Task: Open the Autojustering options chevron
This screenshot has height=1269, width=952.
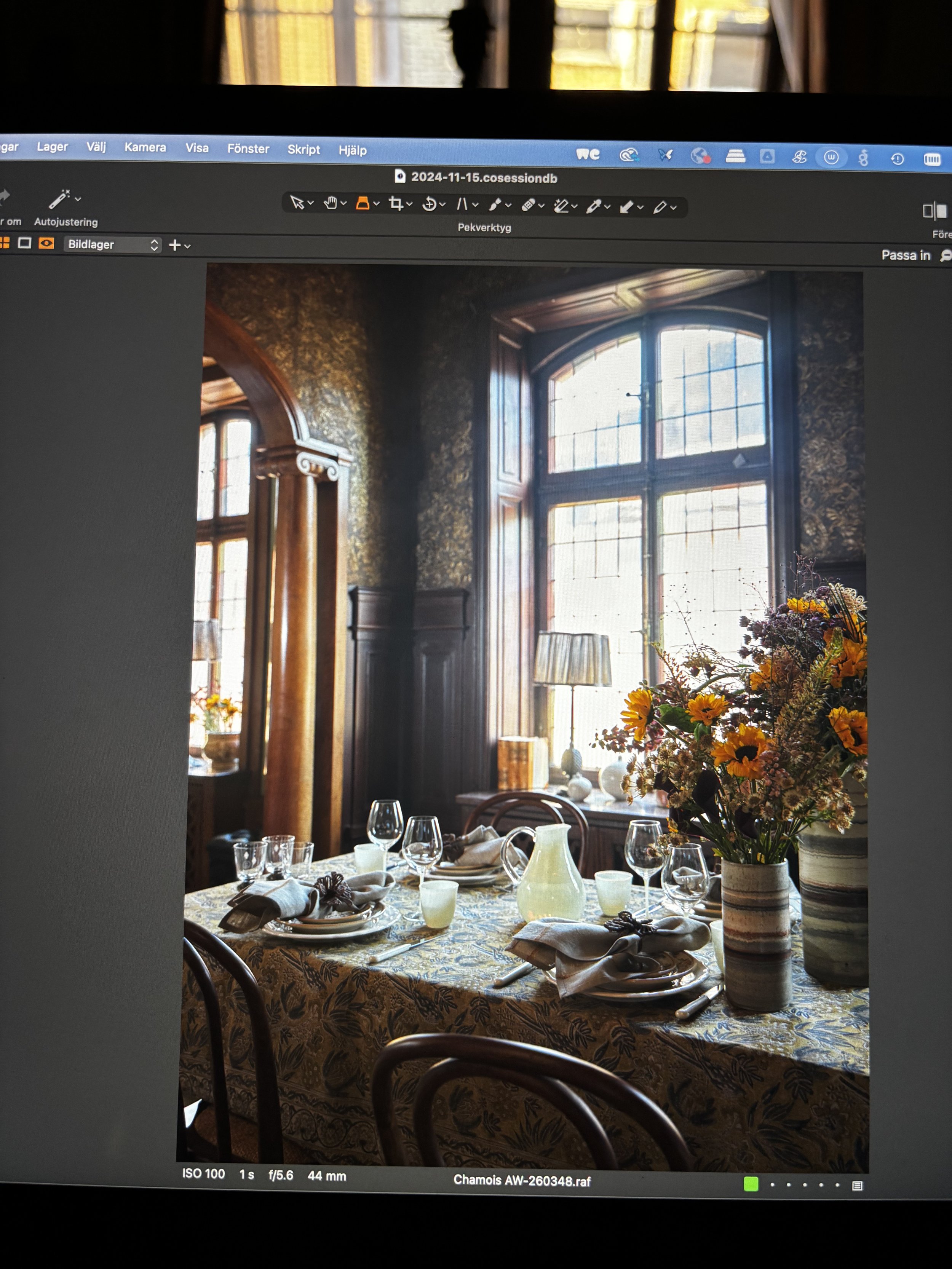Action: 78,199
